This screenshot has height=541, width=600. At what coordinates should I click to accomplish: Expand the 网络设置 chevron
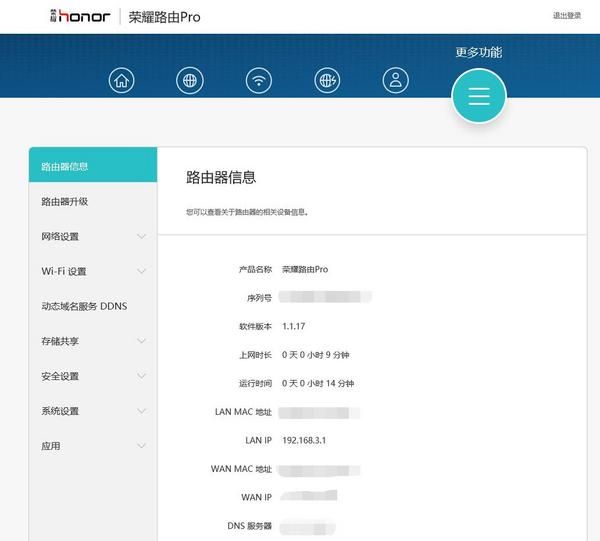click(141, 236)
